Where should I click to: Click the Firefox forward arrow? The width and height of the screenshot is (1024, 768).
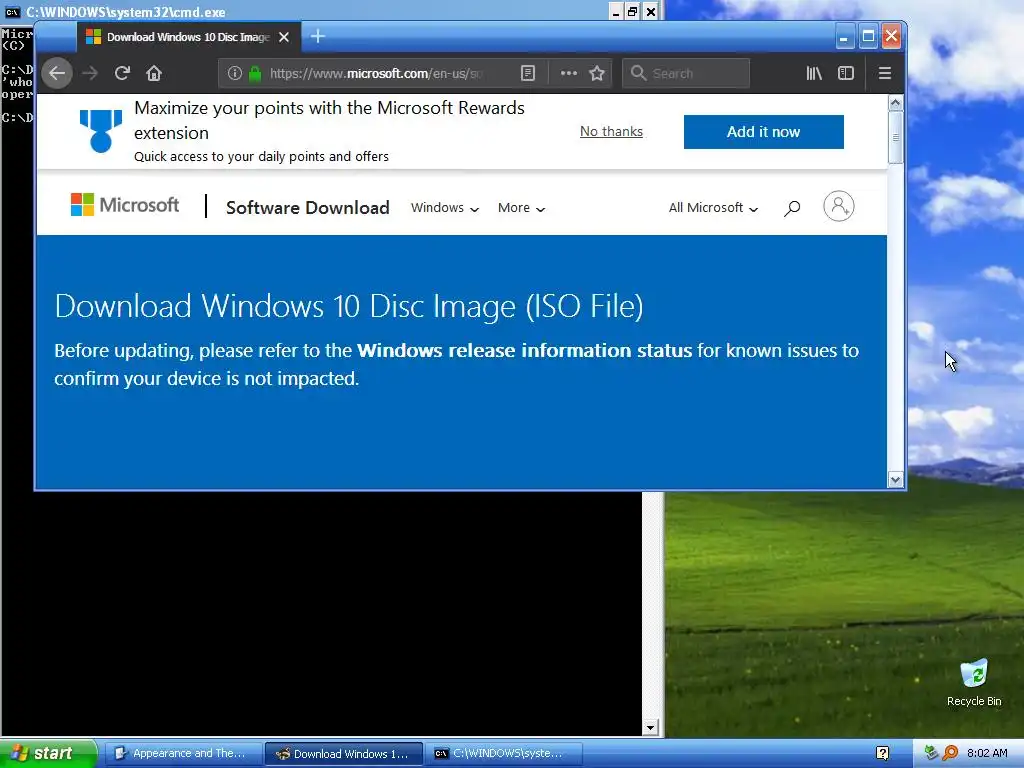coord(90,73)
